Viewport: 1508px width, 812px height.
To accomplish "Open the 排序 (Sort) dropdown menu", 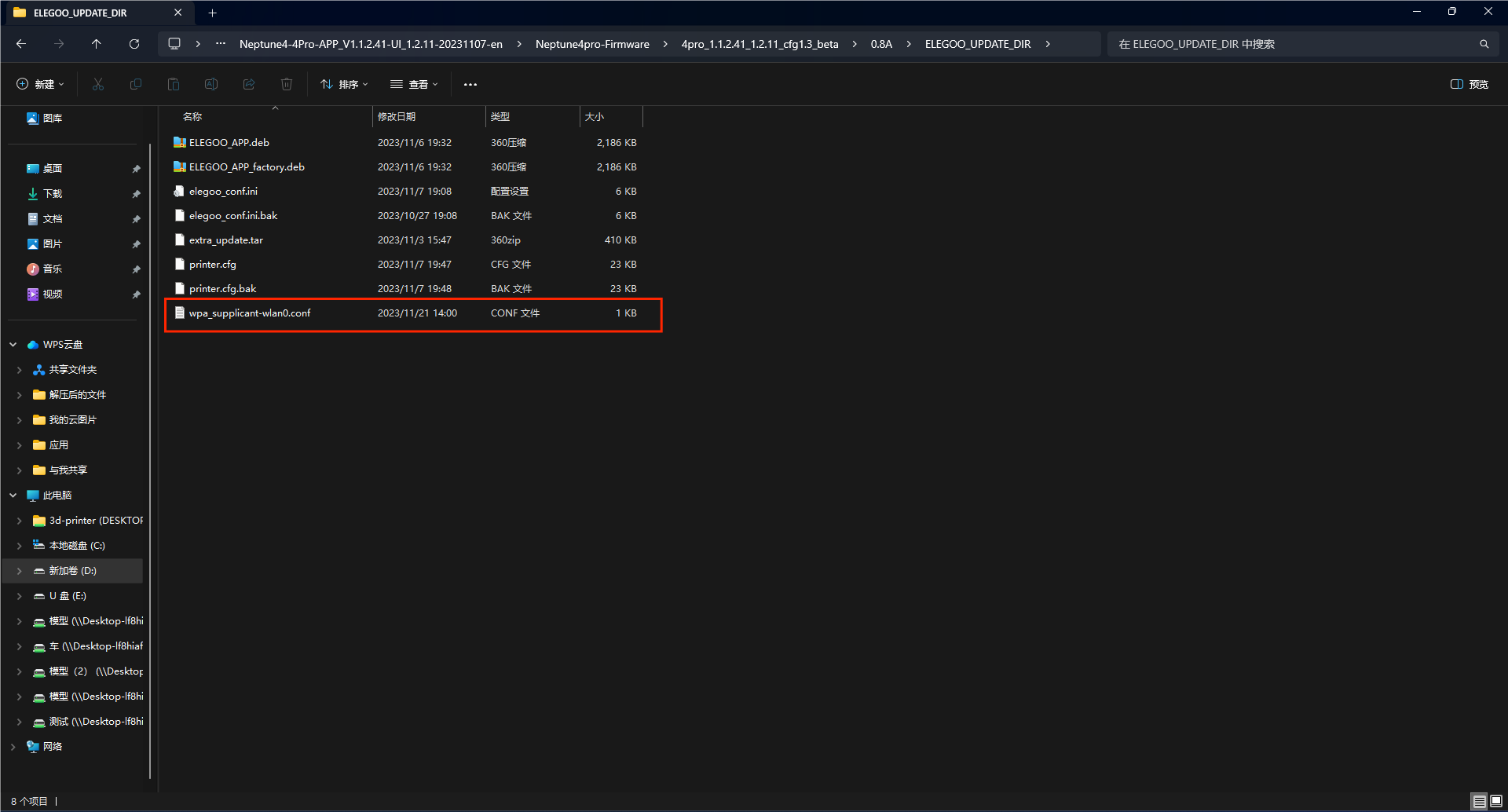I will pos(344,84).
